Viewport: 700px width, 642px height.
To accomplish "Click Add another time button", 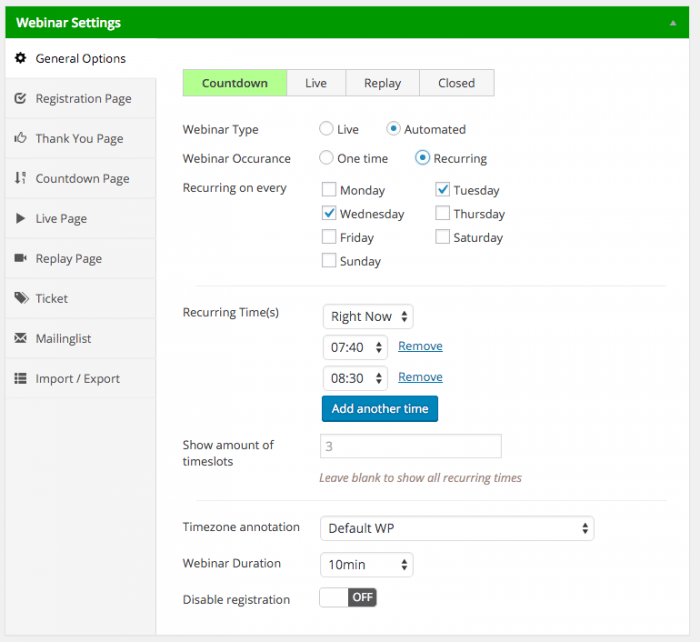I will click(x=380, y=409).
